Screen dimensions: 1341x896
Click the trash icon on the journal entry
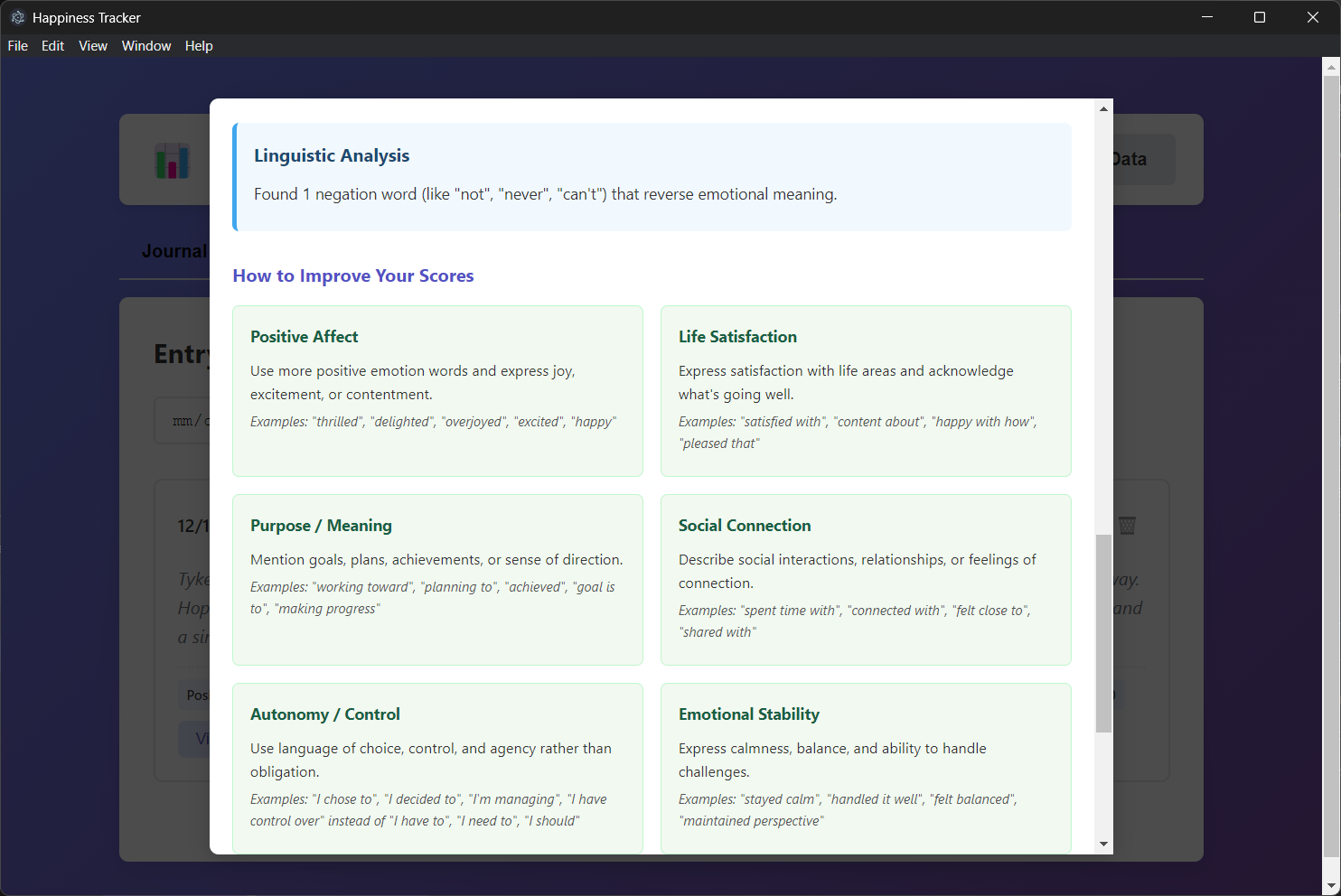1127,525
